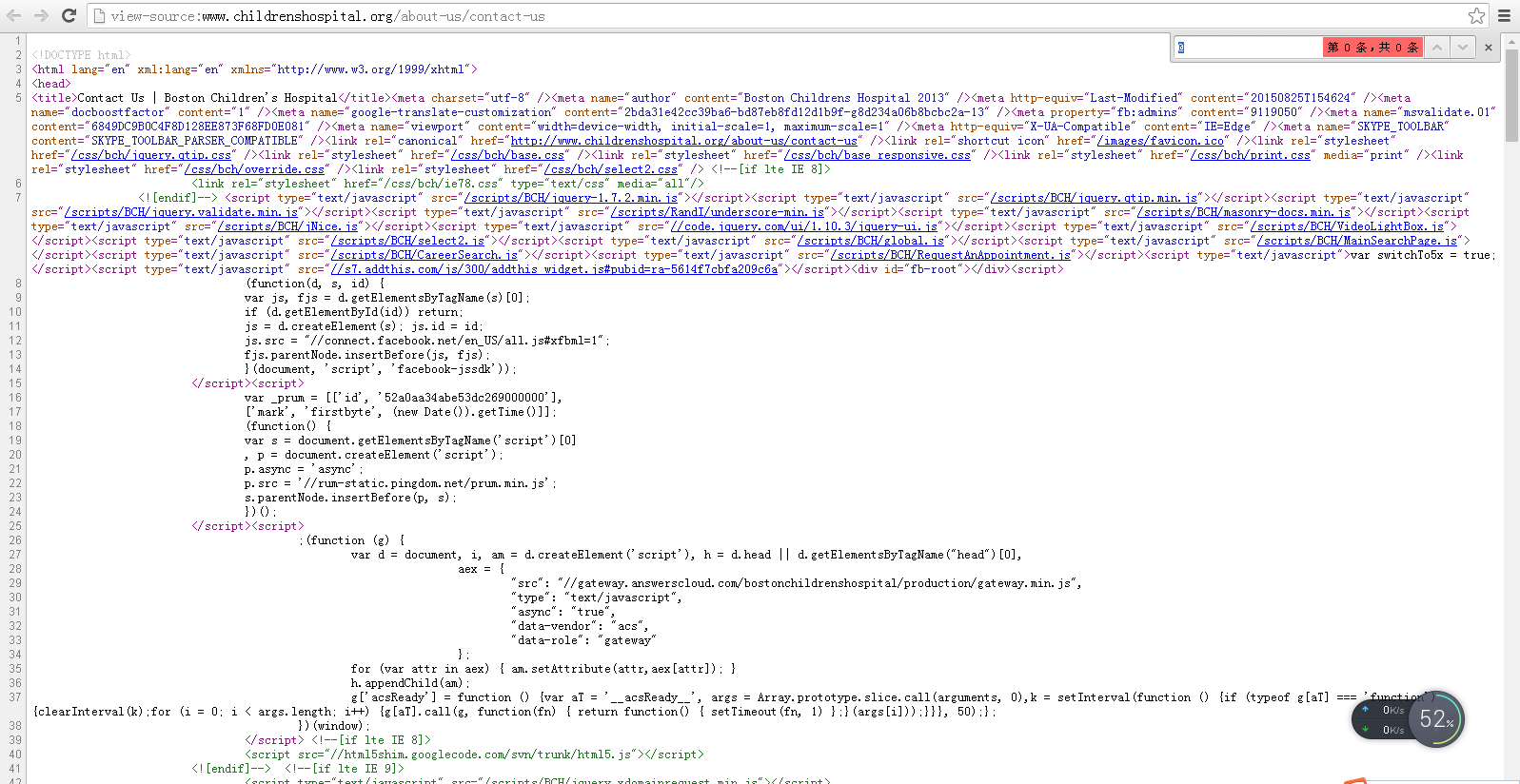Open the Chrome menu hamburger icon
1520x784 pixels.
coord(1504,15)
